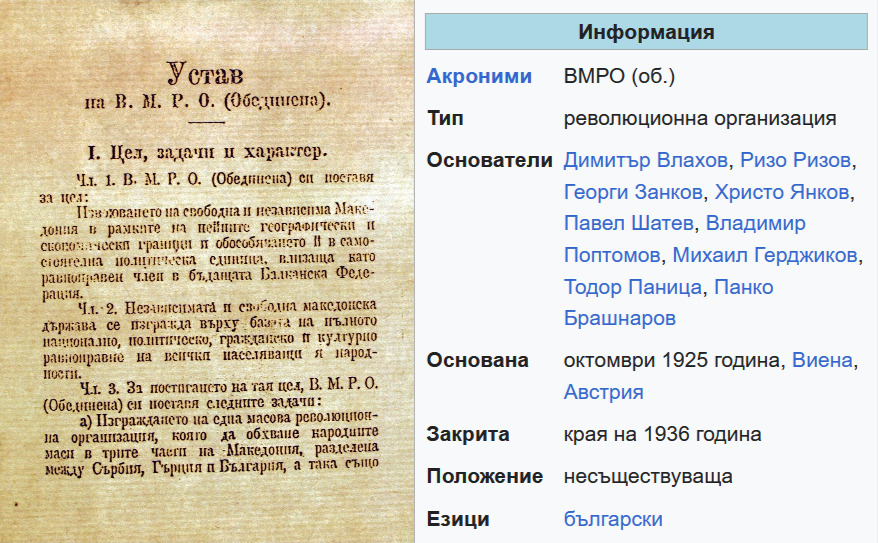Select the Основатели row label
This screenshot has width=878, height=543.
pyautogui.click(x=490, y=161)
